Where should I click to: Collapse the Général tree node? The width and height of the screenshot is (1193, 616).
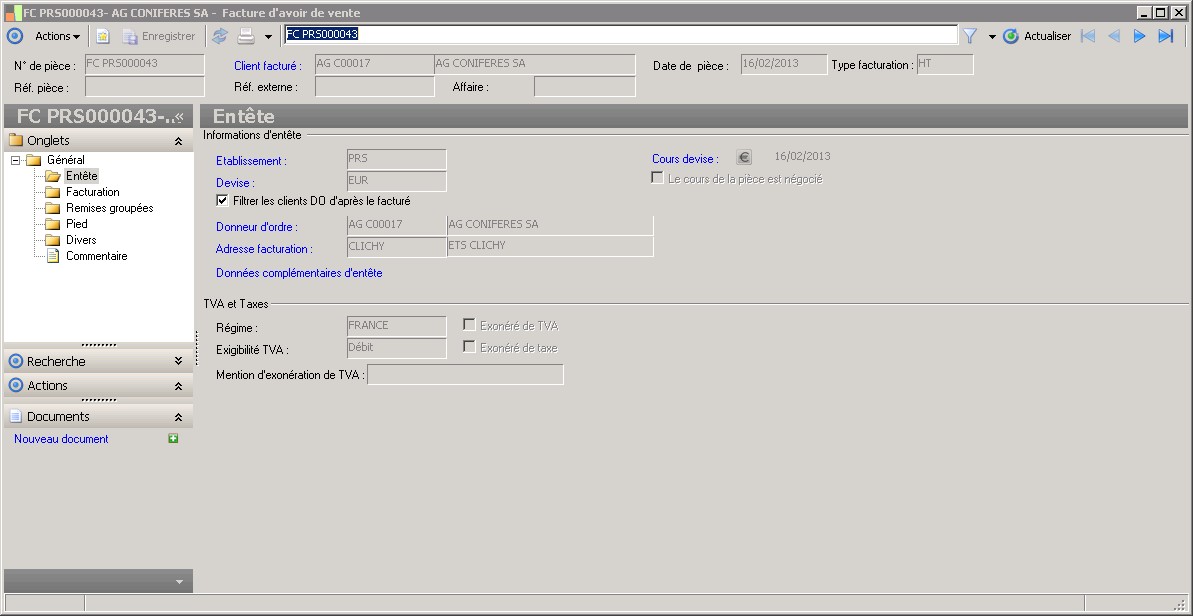pos(15,160)
